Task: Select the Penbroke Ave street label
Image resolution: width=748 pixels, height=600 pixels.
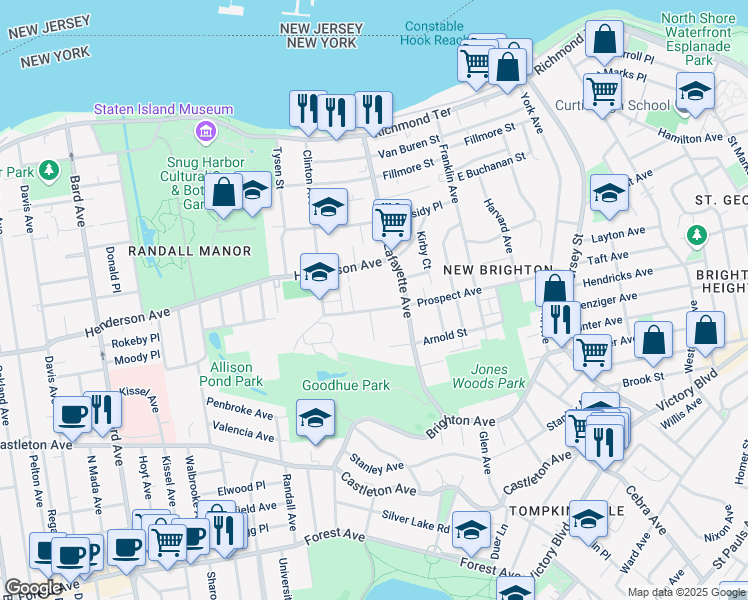Action: 240,409
